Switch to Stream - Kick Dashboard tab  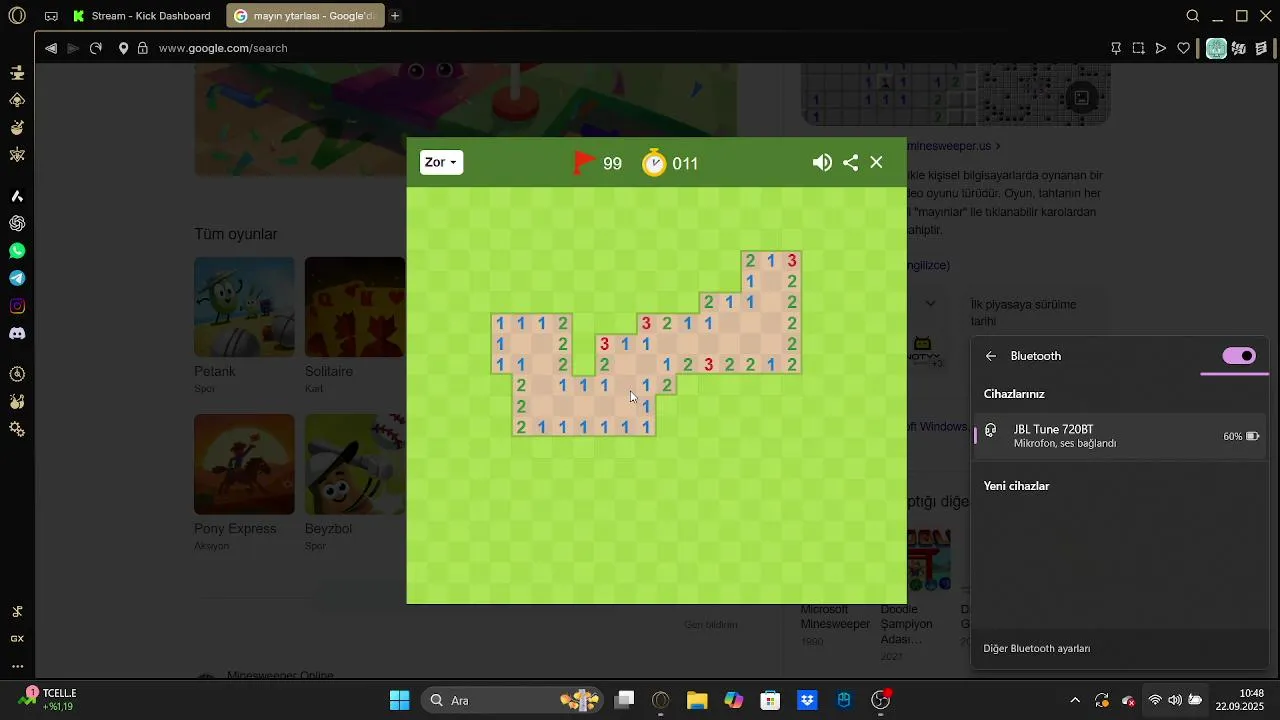coord(143,16)
